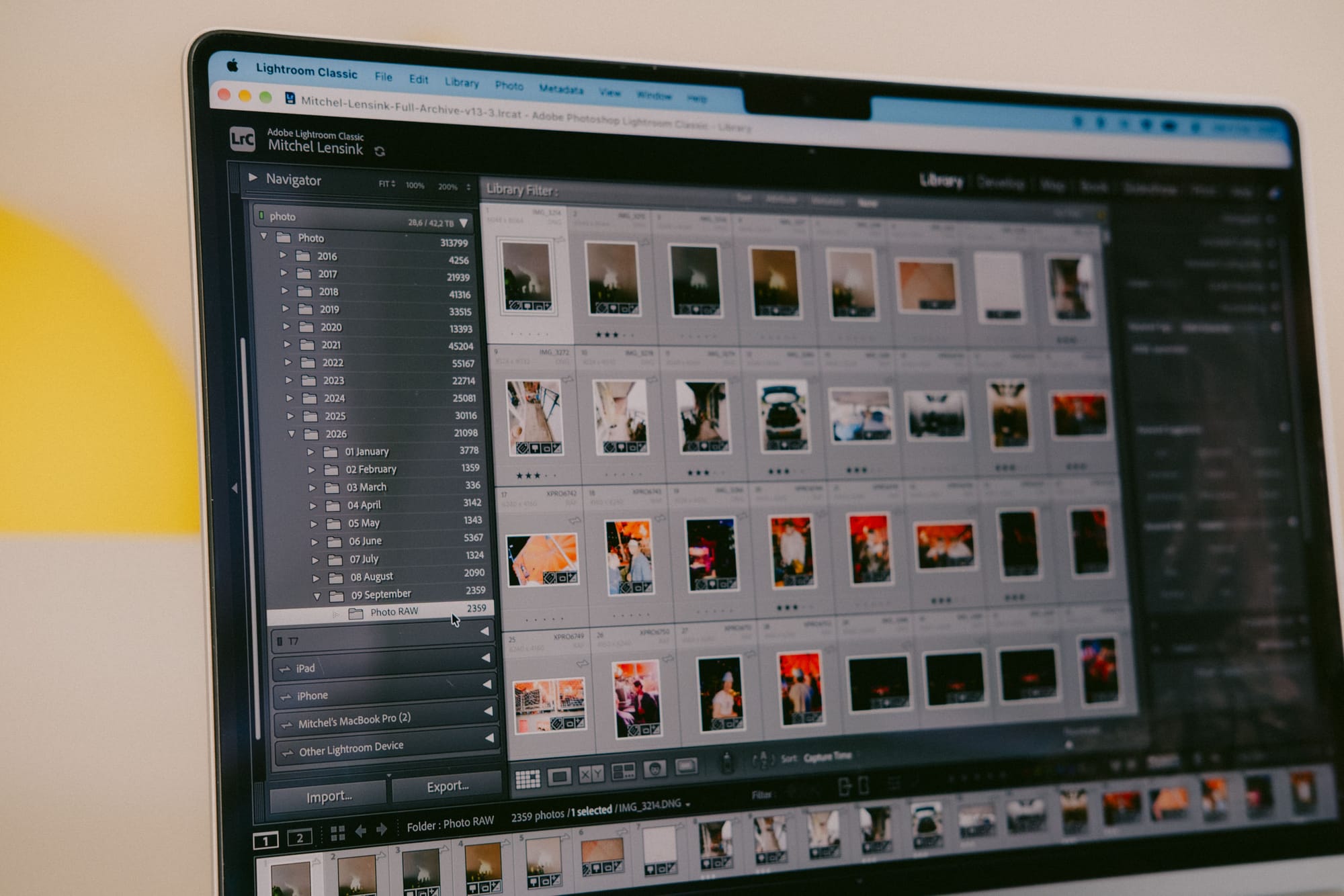Open the File menu
This screenshot has width=1344, height=896.
pyautogui.click(x=383, y=77)
